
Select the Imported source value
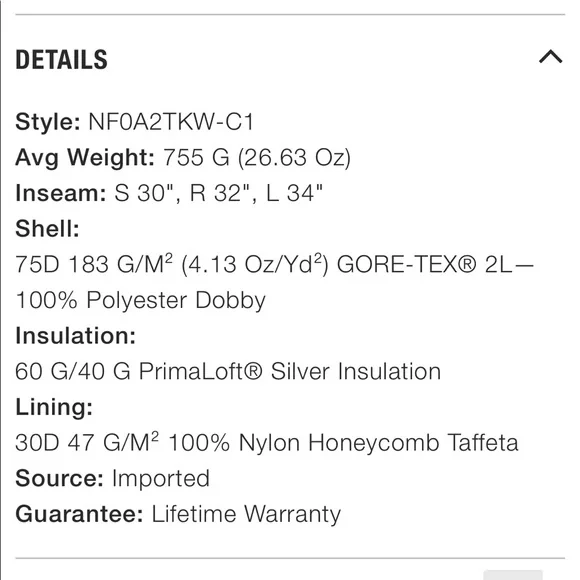point(161,479)
